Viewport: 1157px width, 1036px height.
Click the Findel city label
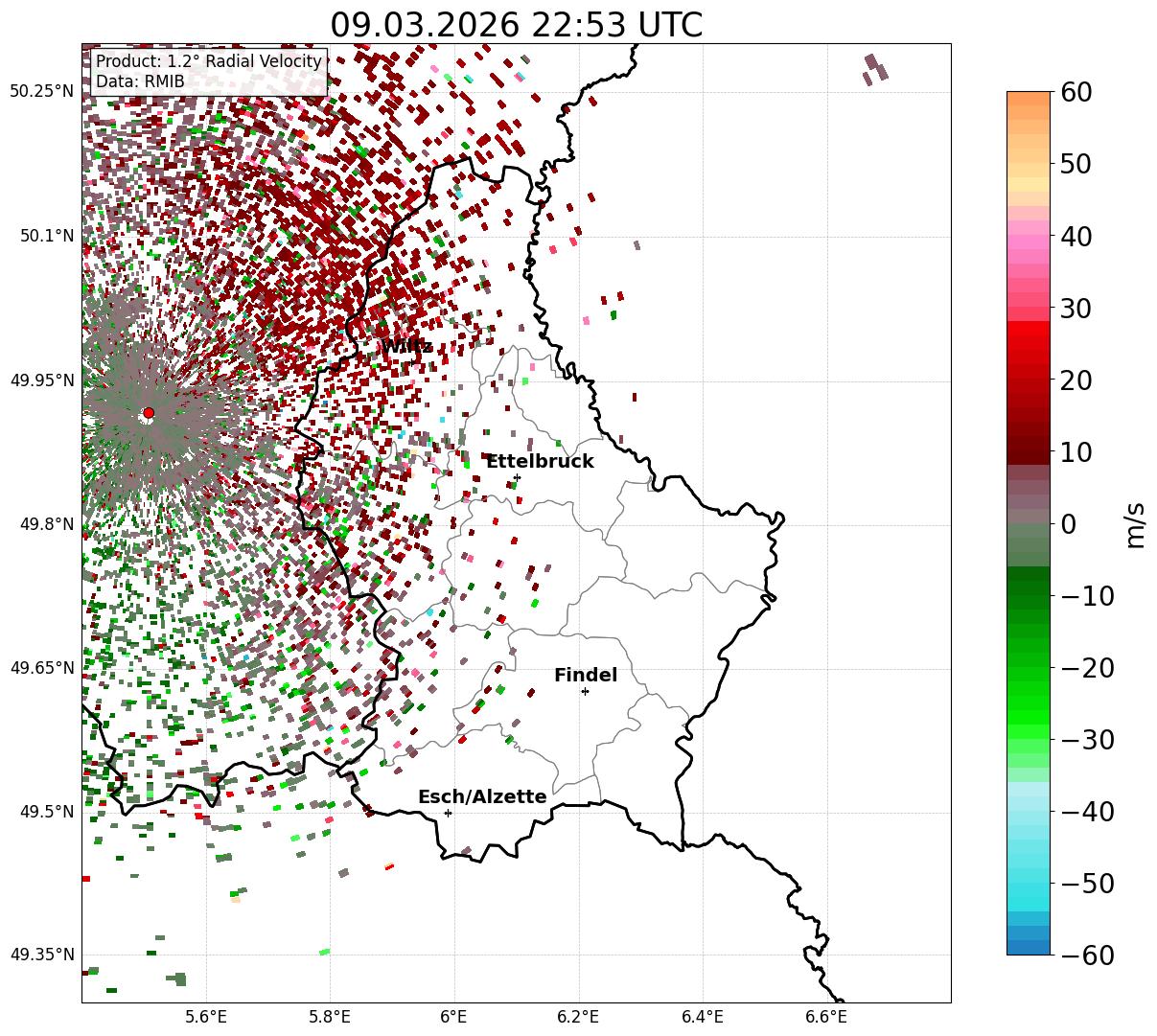[x=586, y=675]
